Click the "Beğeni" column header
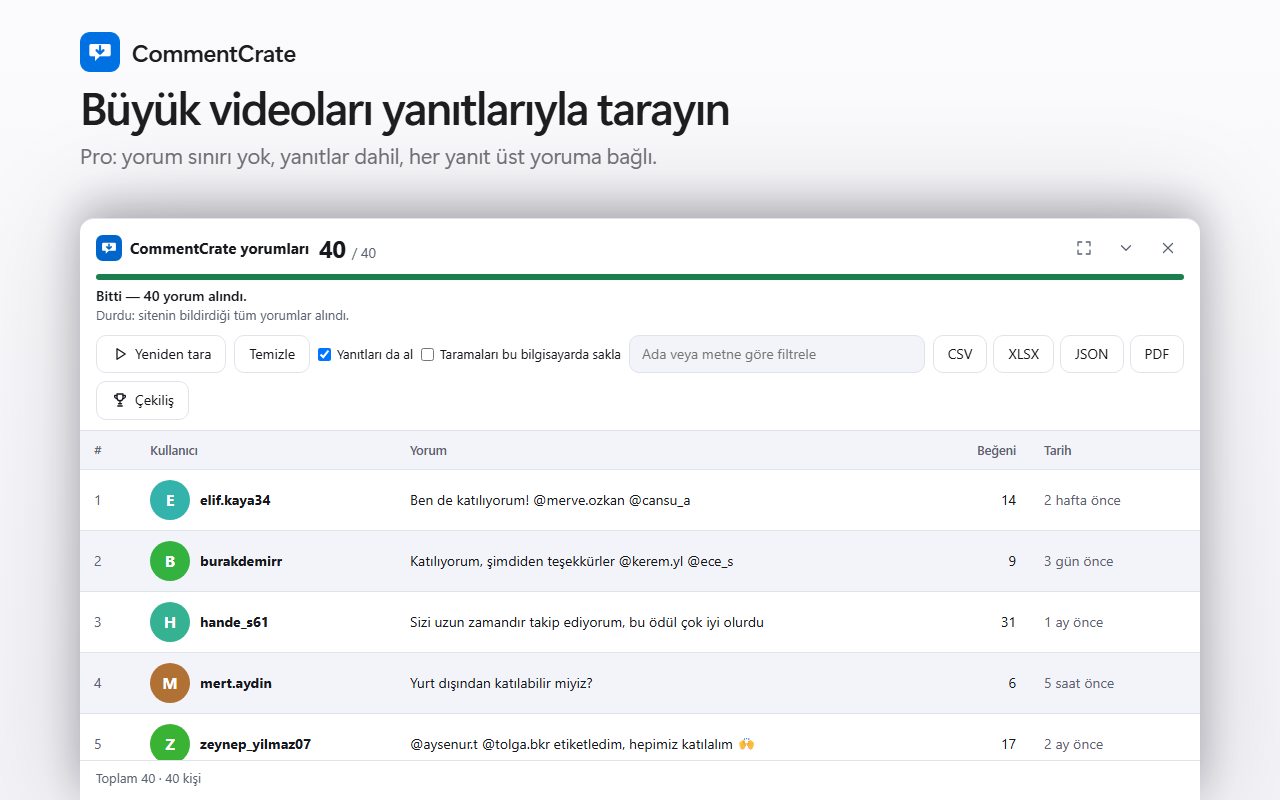1280x800 pixels. click(996, 450)
